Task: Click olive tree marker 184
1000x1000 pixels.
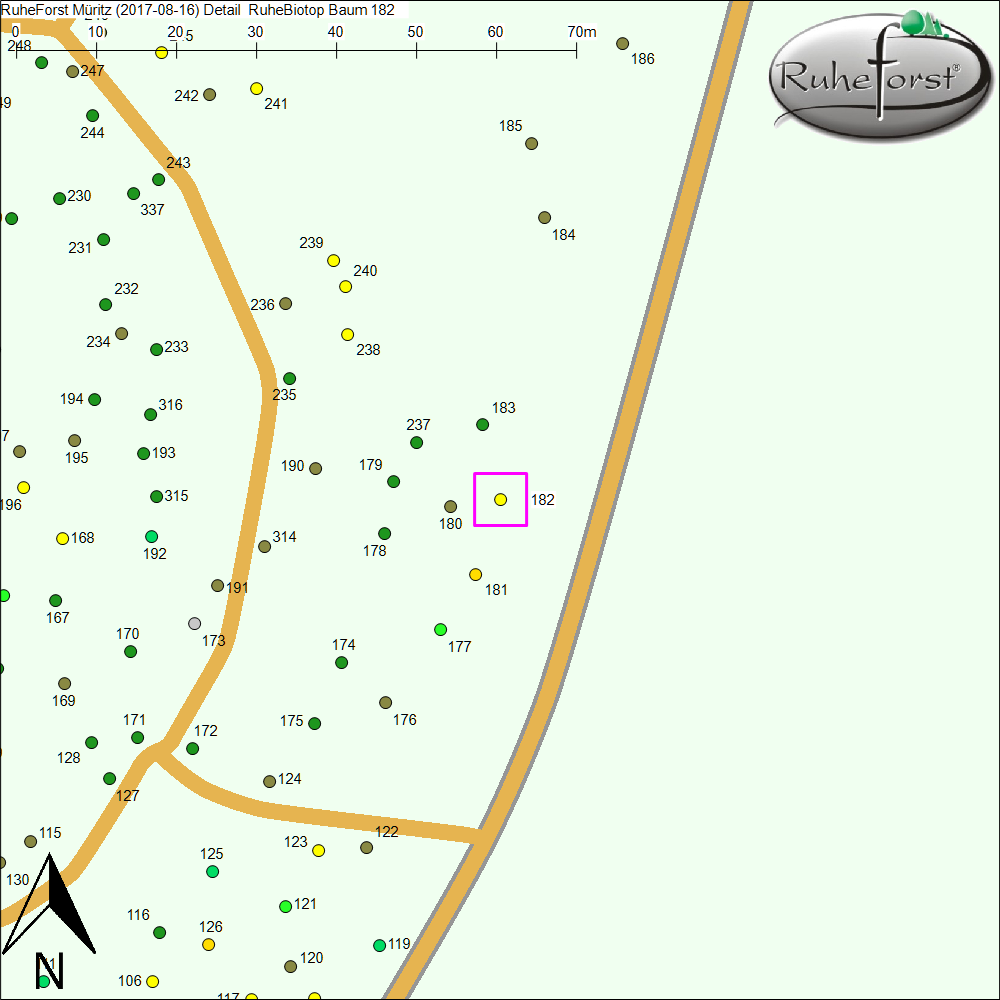Action: click(x=544, y=218)
